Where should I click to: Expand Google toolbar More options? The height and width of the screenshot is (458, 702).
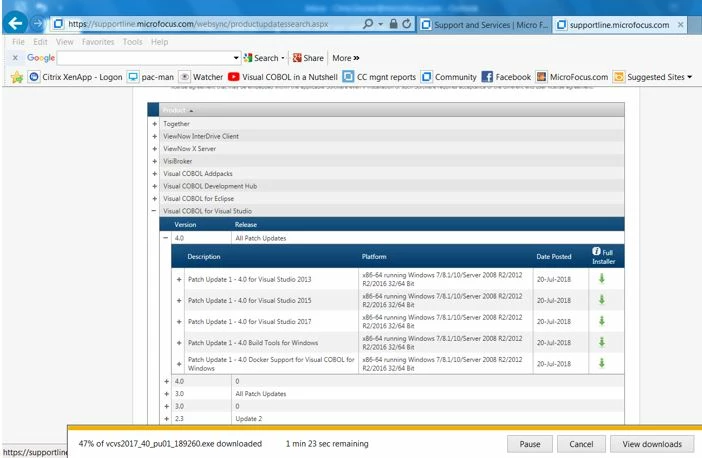(346, 58)
